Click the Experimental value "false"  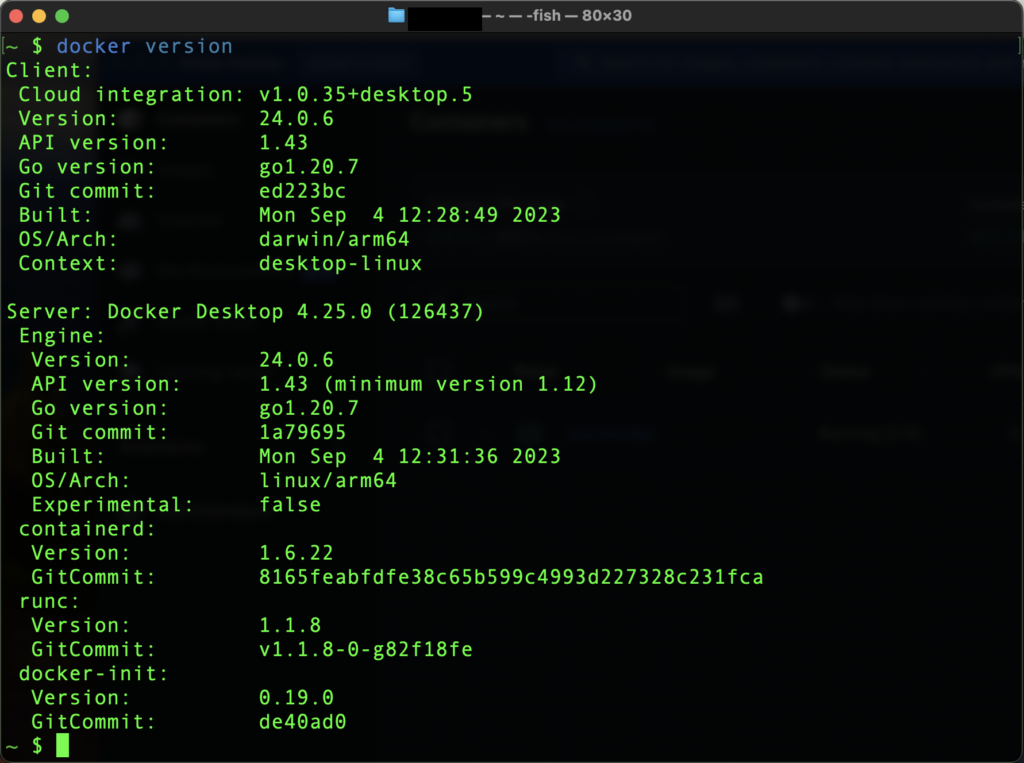tap(290, 505)
